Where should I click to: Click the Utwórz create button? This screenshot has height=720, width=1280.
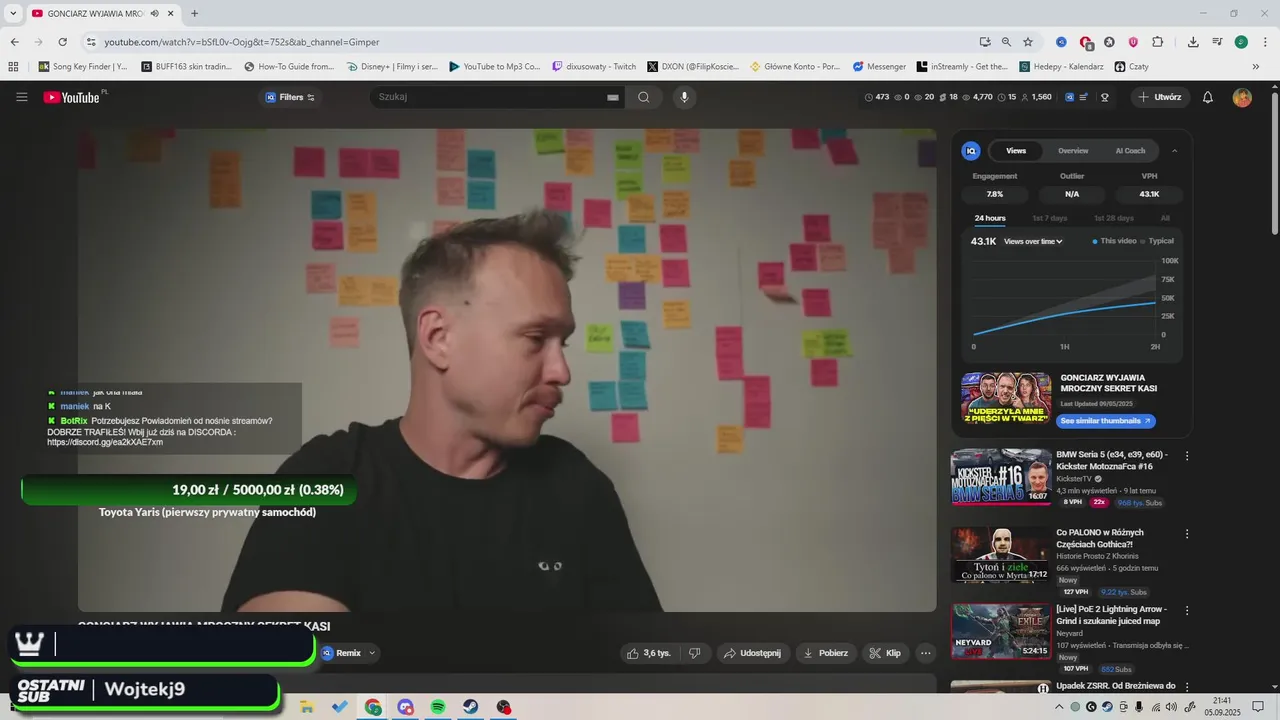click(x=1160, y=97)
